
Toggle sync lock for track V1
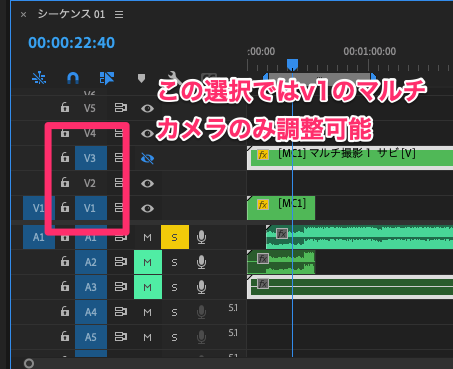(x=119, y=208)
